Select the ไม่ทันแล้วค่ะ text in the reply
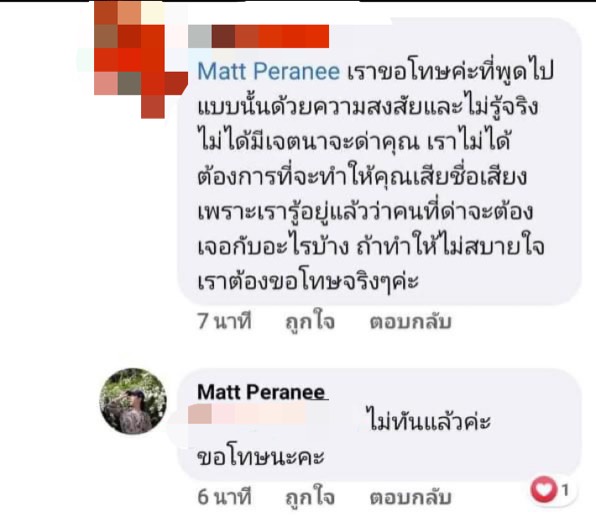Screen dimensions: 596x523 point(430,421)
